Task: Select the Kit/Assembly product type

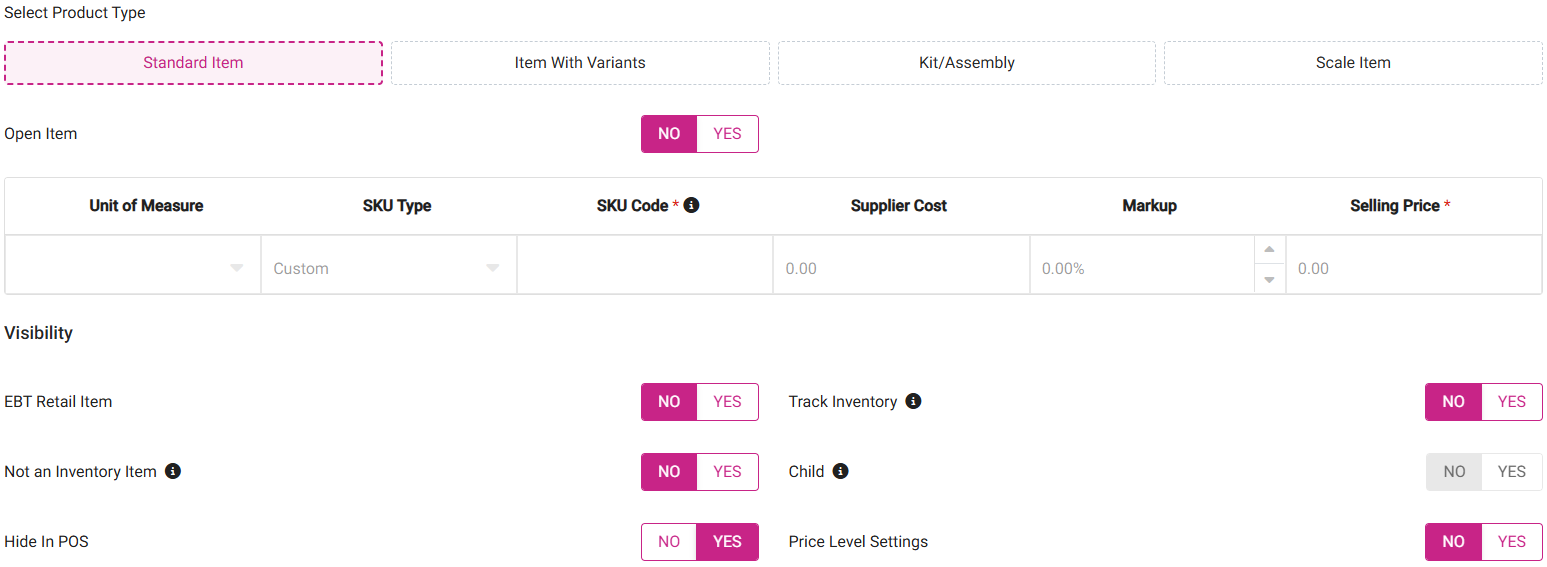Action: 966,63
